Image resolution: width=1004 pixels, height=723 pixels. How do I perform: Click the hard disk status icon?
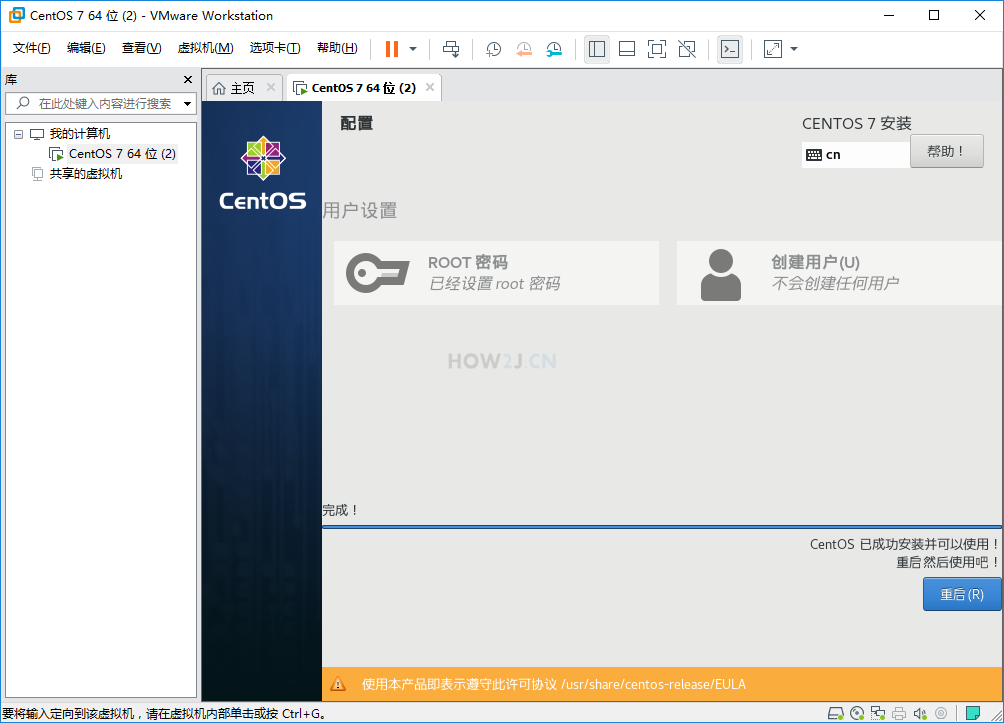[x=836, y=713]
